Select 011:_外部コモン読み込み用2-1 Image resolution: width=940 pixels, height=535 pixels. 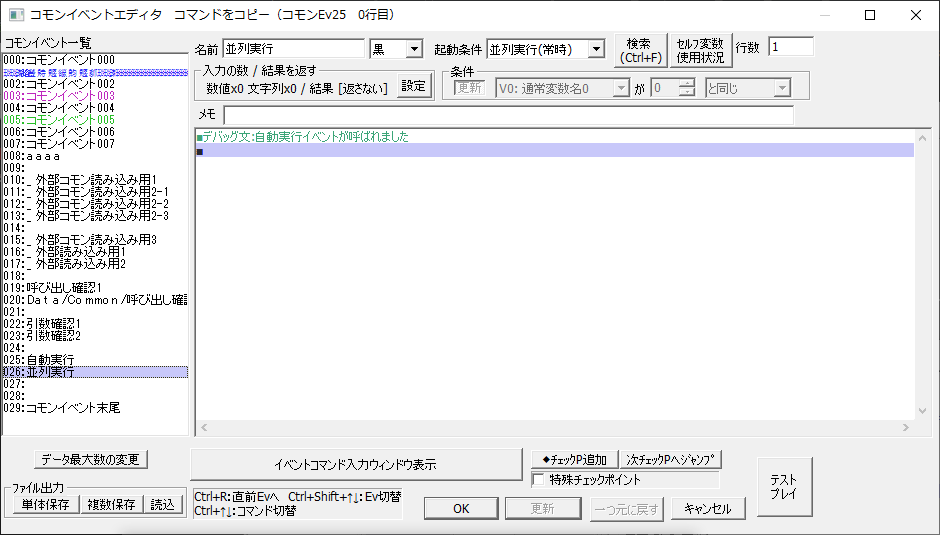pos(95,192)
